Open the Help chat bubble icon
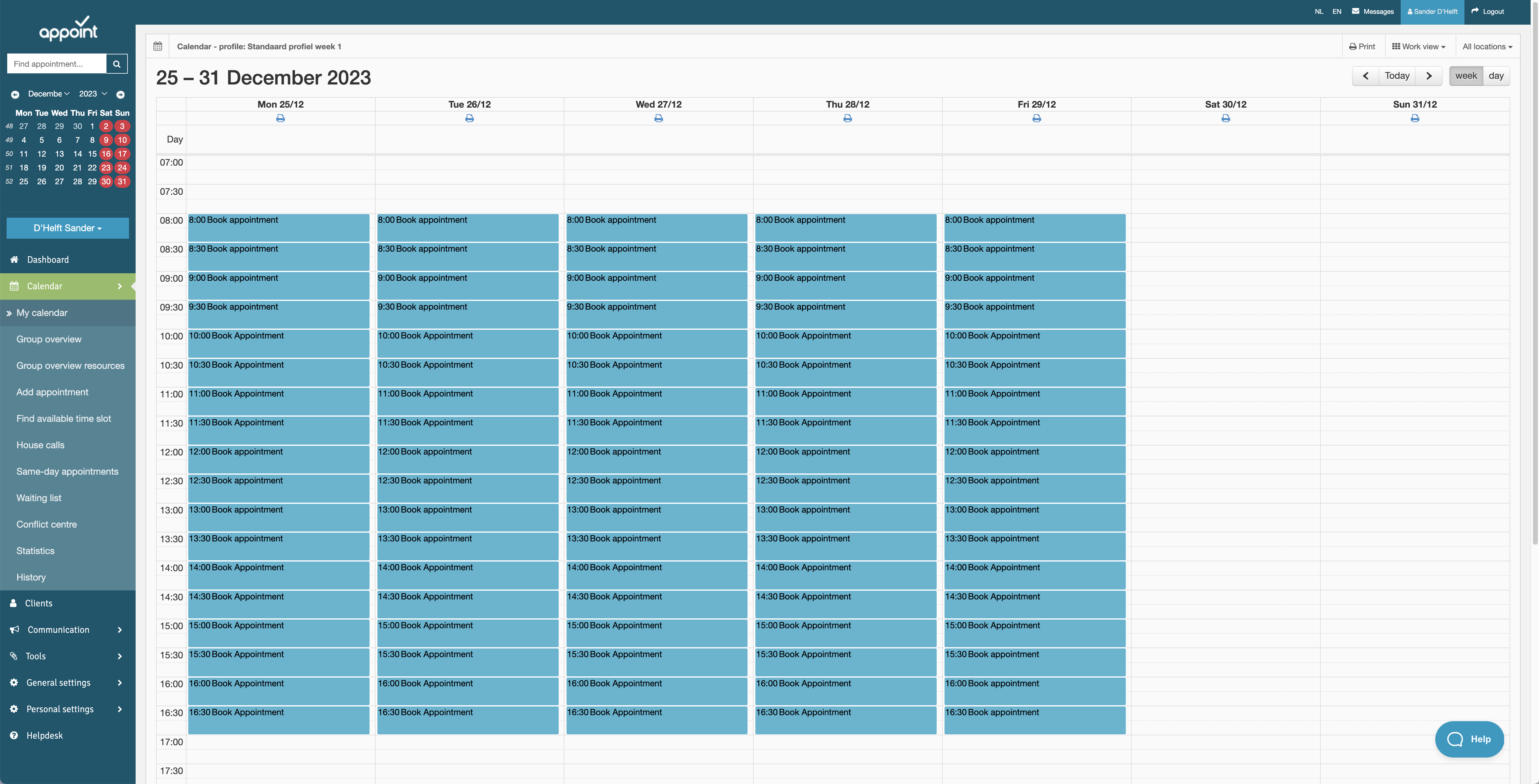This screenshot has height=784, width=1539. (x=1455, y=739)
